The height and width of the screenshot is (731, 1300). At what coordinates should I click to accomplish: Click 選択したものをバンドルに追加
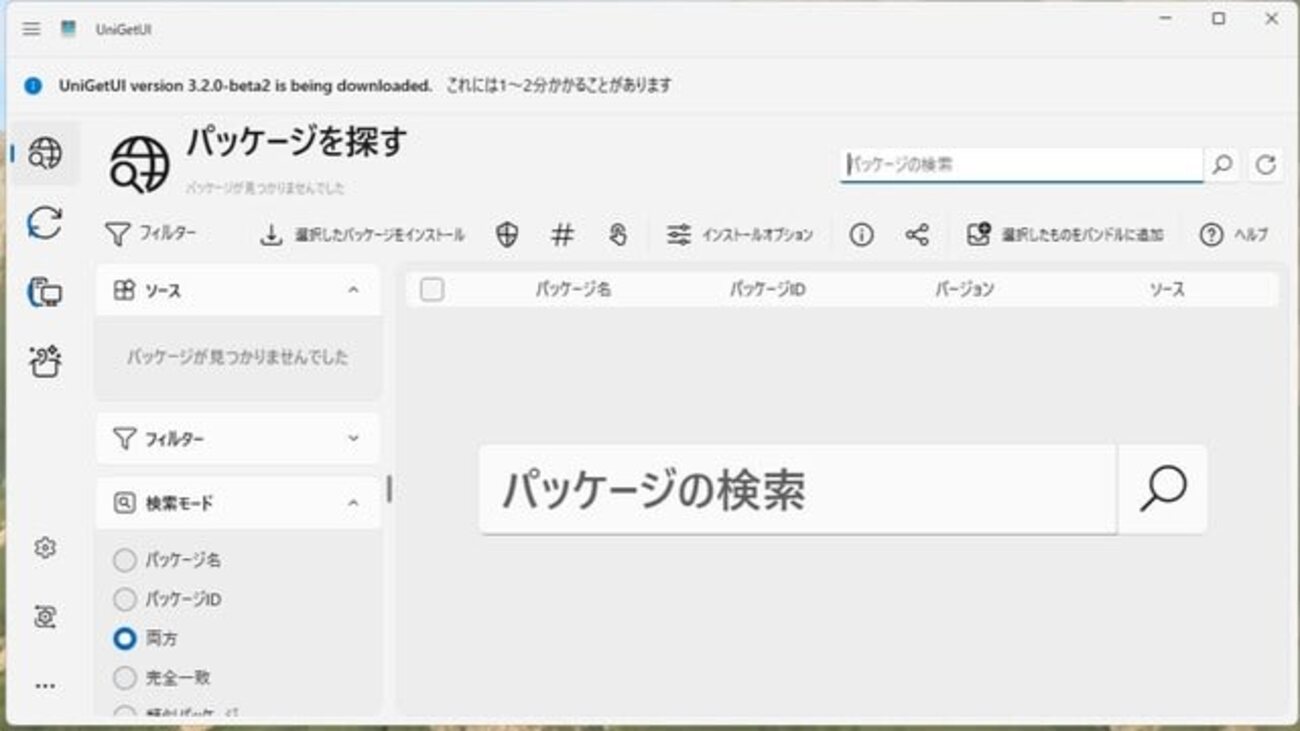point(1065,235)
